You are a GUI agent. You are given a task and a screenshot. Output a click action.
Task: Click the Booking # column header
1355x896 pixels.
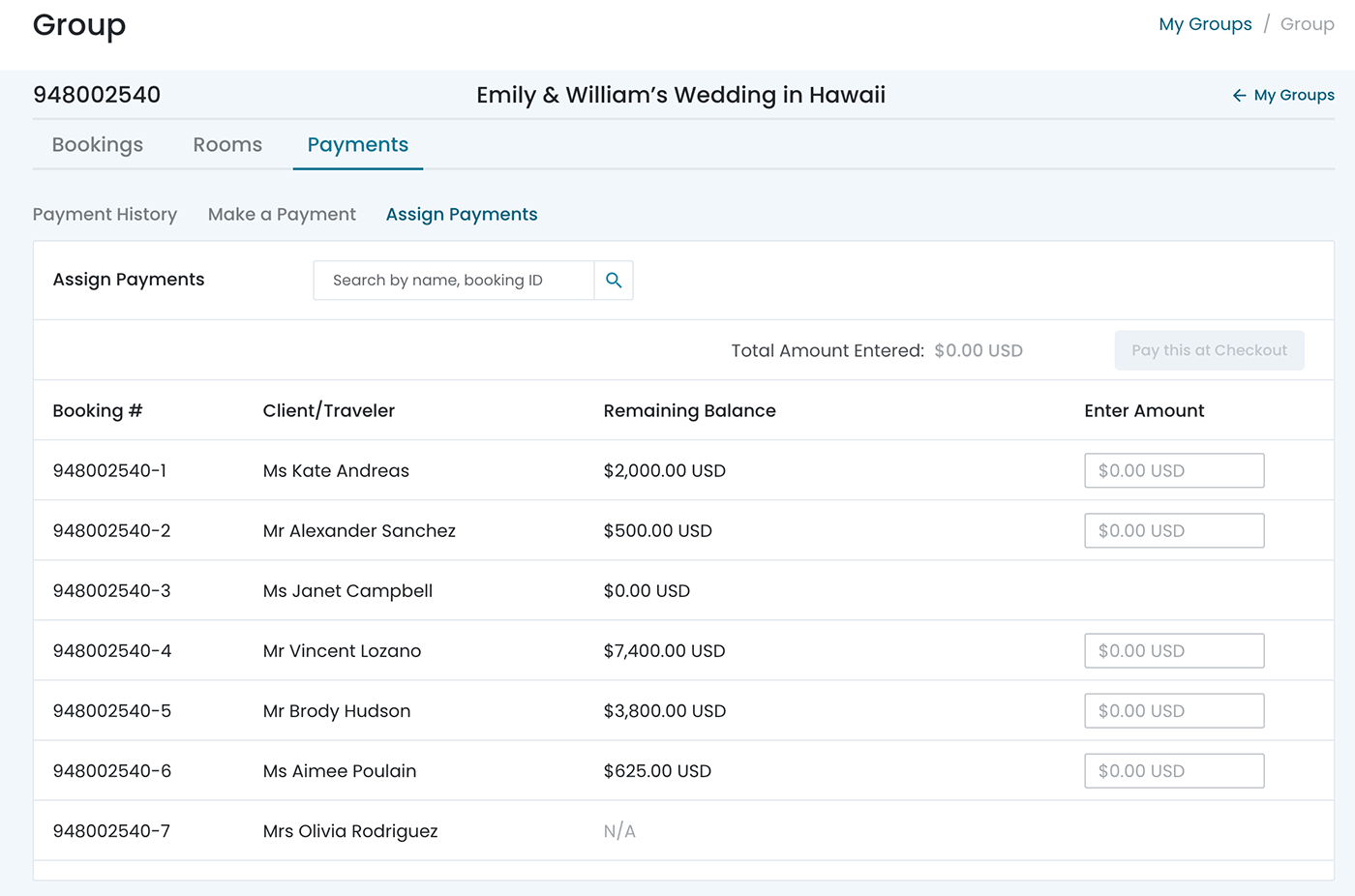[97, 411]
